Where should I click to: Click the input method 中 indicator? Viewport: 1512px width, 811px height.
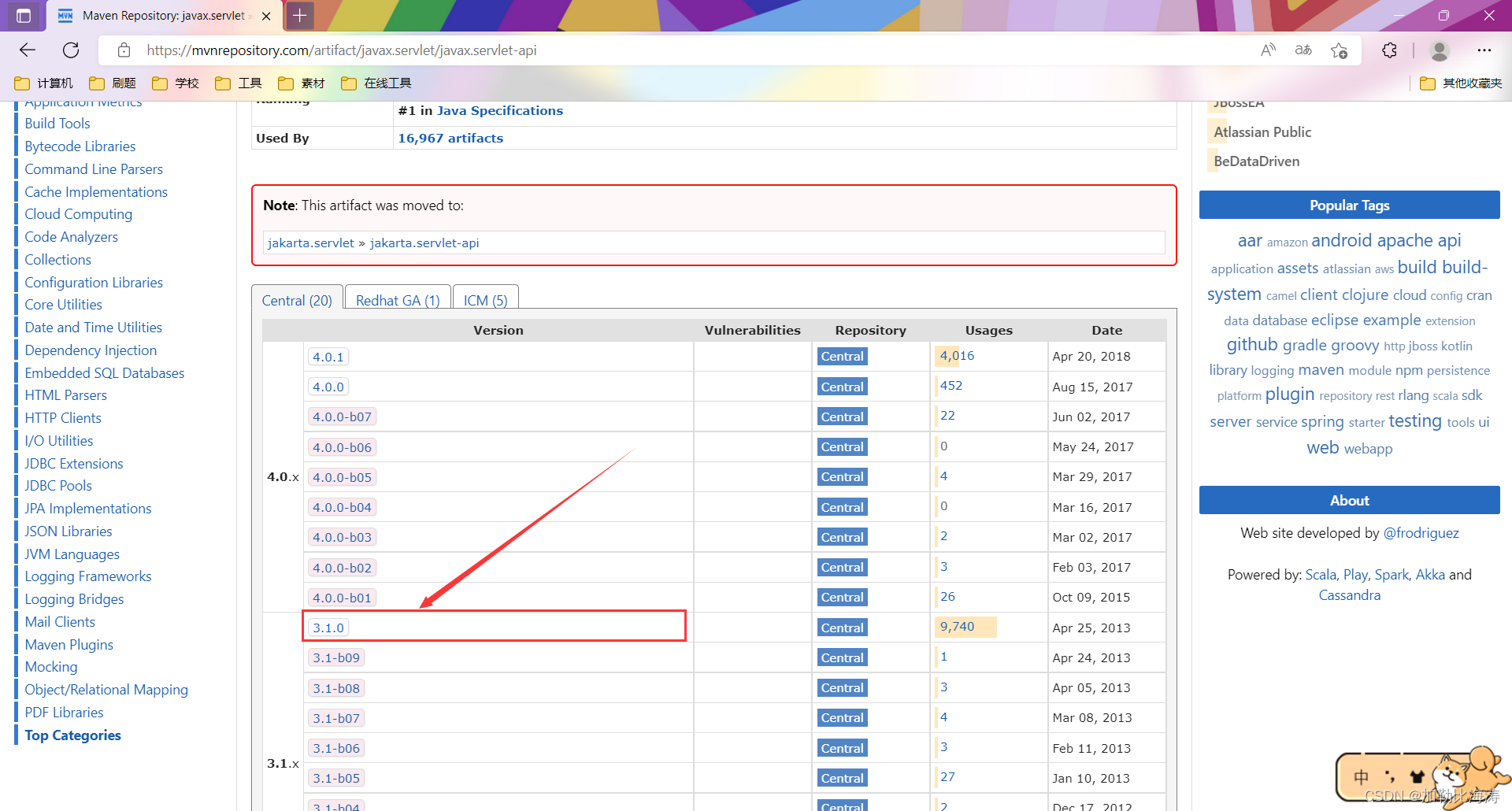(1361, 777)
